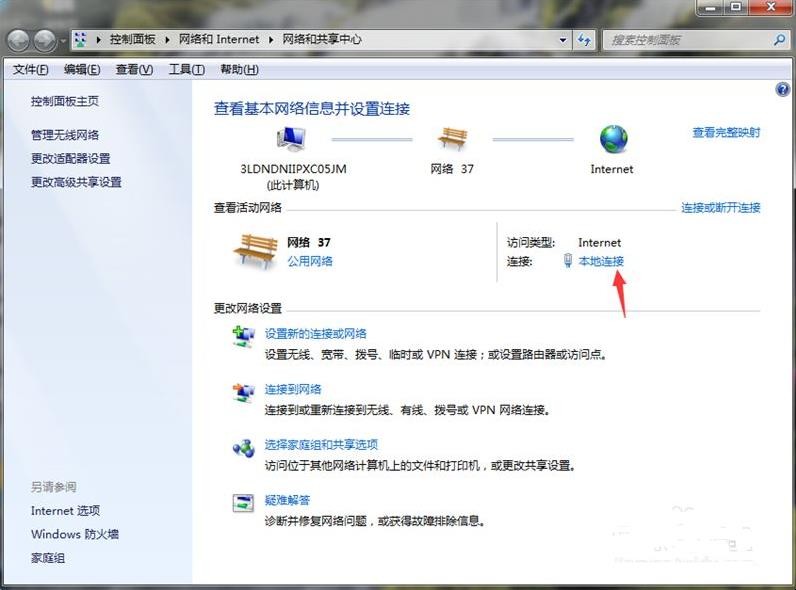
Task: Click the search magnifier icon
Action: tap(780, 40)
